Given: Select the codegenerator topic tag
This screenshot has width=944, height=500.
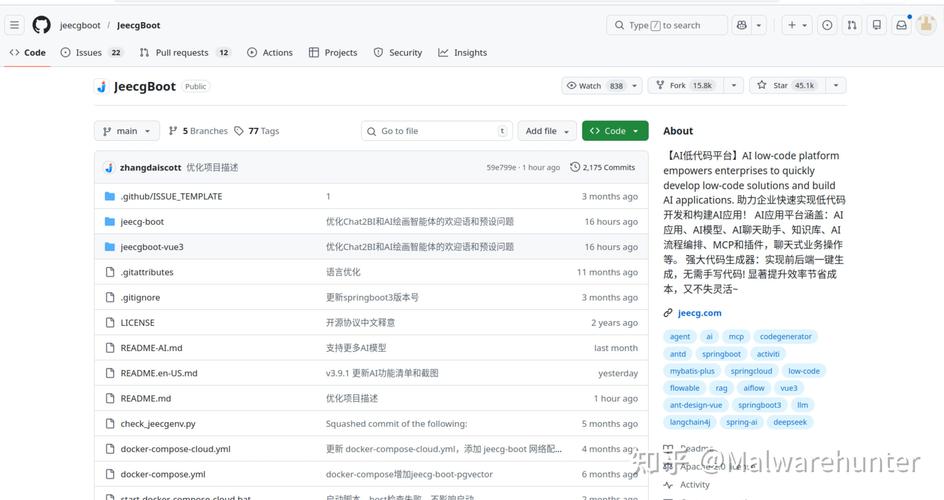Looking at the screenshot, I should [785, 336].
